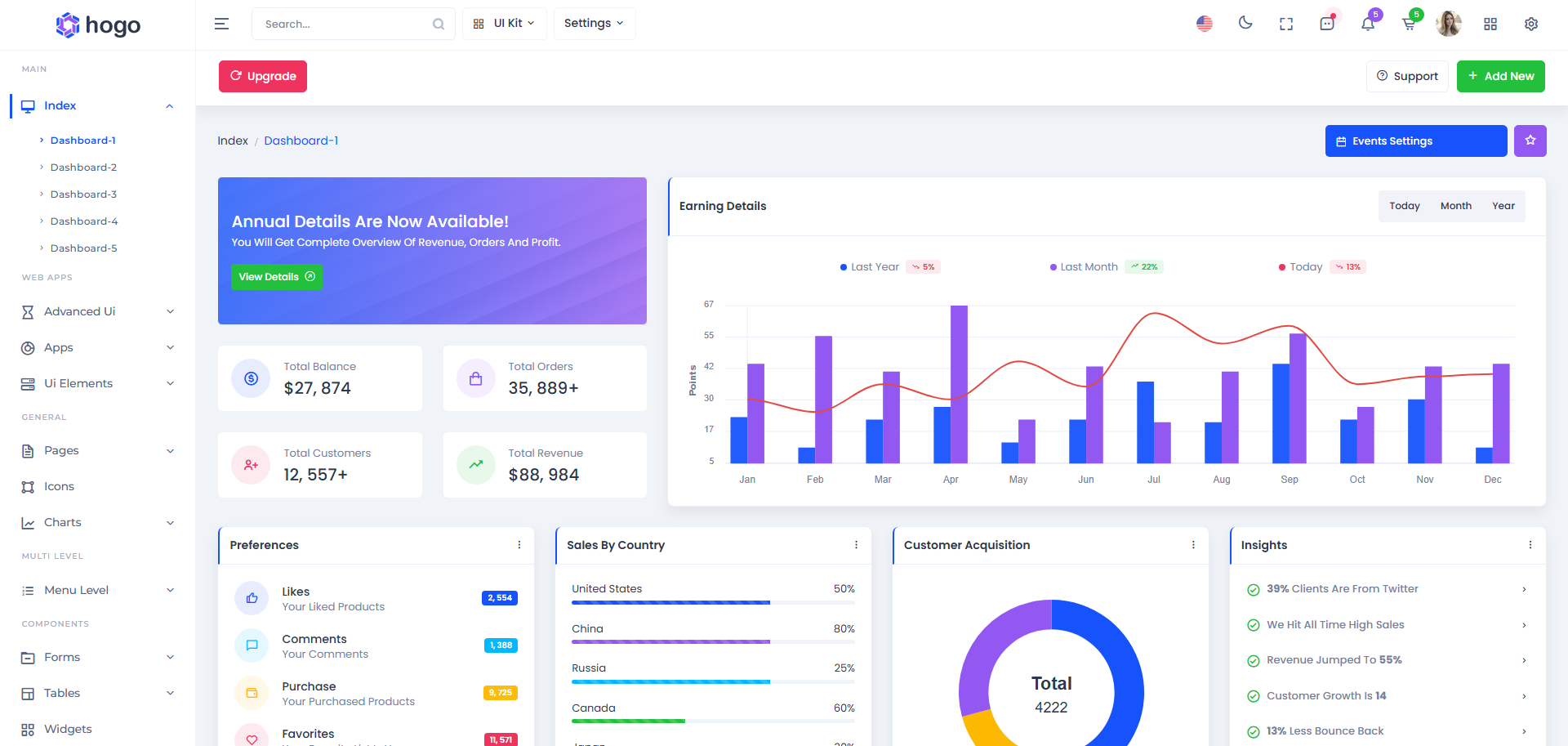Image resolution: width=1568 pixels, height=746 pixels.
Task: Switch earnings to Year tab
Action: point(1503,206)
